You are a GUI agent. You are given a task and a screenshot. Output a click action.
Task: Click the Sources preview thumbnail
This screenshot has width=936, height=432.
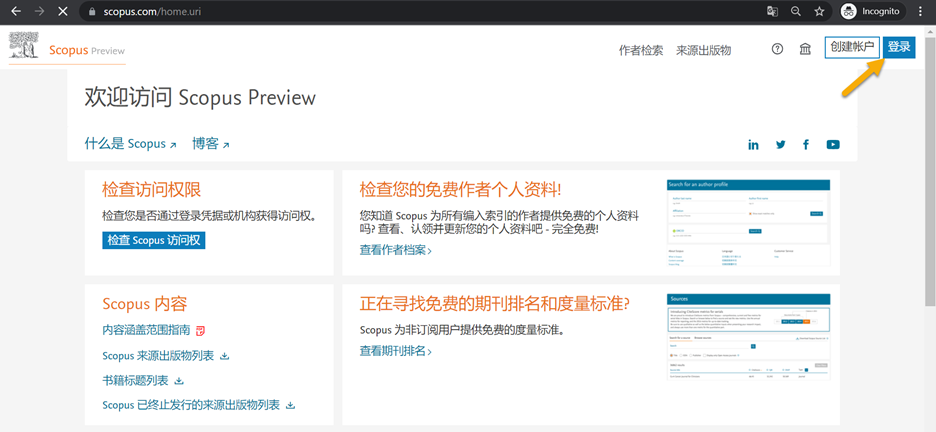click(x=749, y=338)
